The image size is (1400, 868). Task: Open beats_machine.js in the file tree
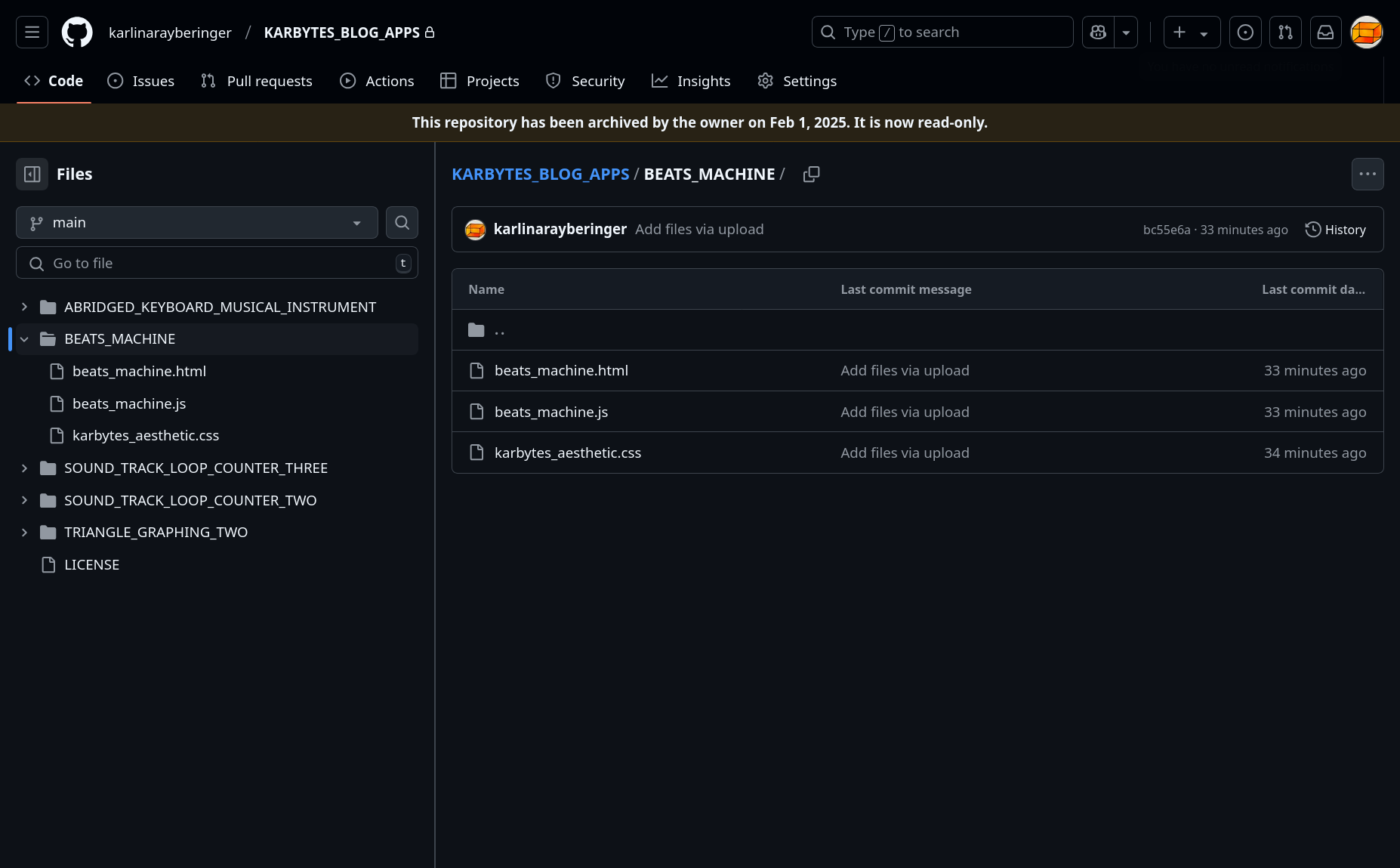point(129,403)
